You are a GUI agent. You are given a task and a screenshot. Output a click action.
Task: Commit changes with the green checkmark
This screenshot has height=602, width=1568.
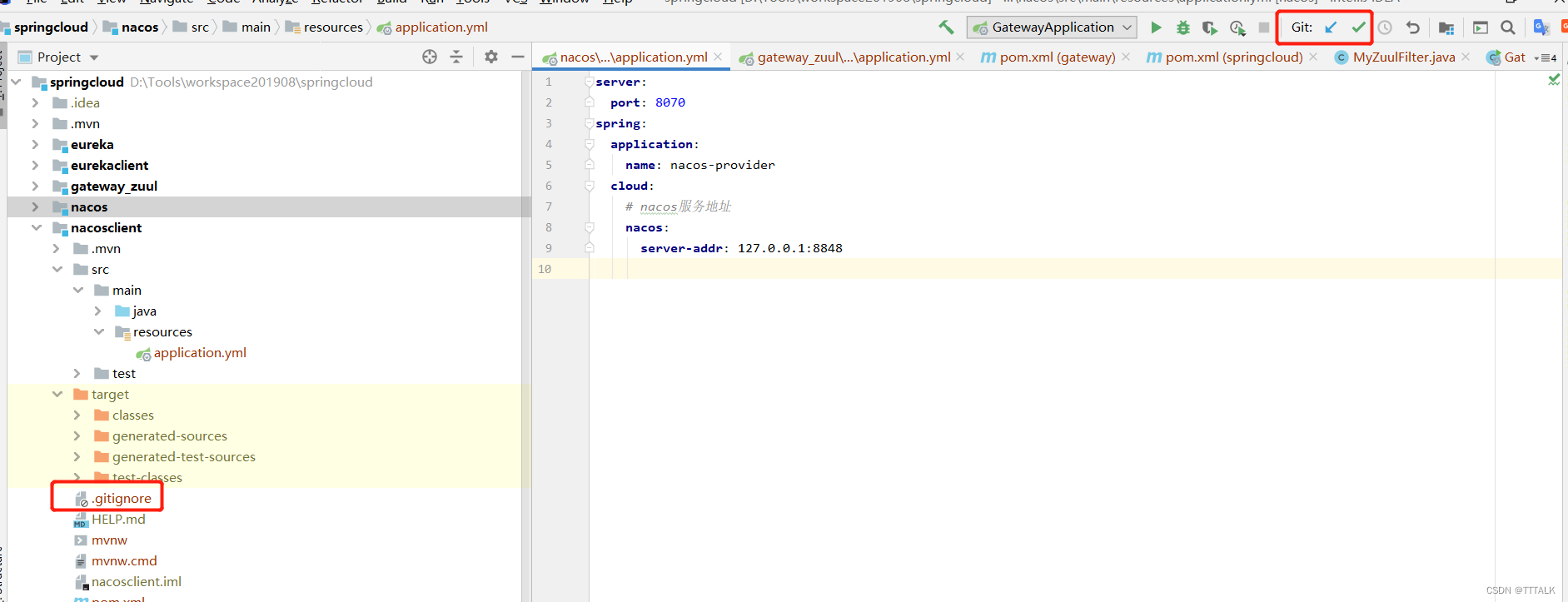point(1358,27)
